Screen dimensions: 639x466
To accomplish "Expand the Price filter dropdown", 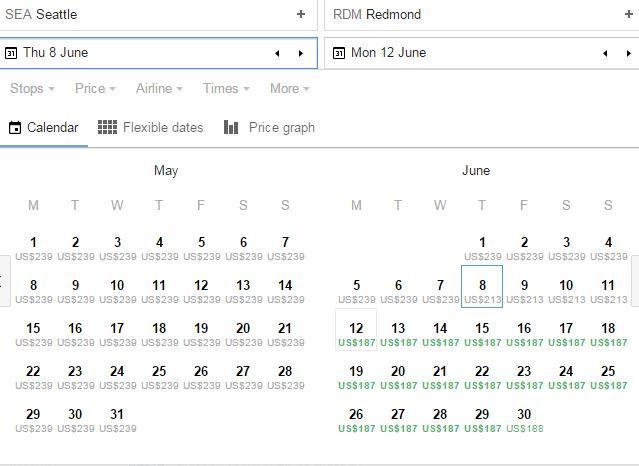I will pos(95,89).
